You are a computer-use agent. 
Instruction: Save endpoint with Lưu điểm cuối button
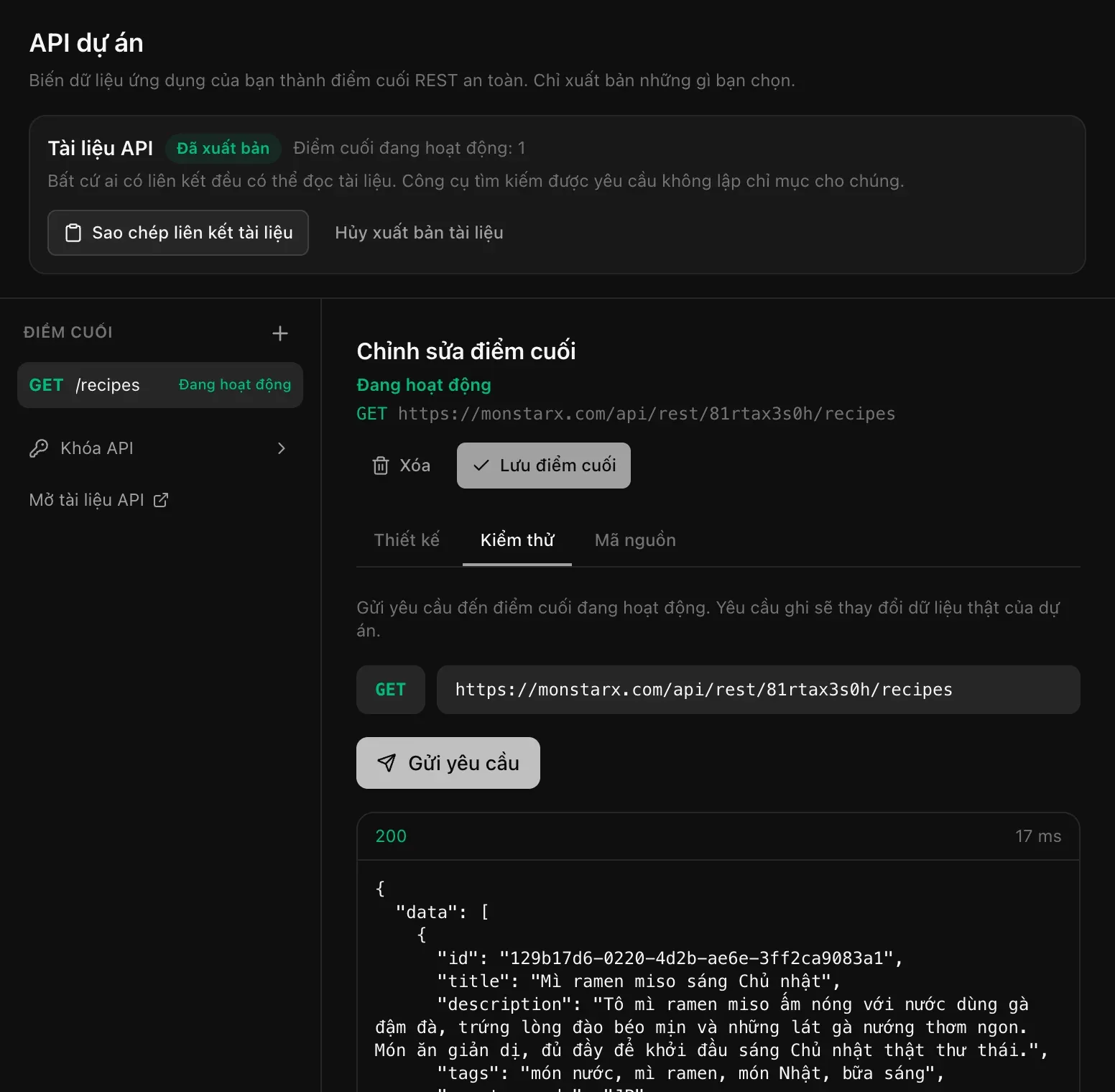[x=544, y=466]
